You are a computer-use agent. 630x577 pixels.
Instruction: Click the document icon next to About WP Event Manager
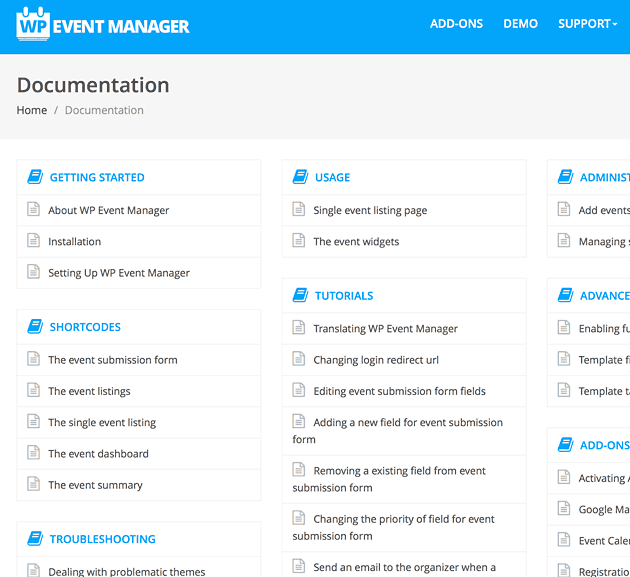pos(33,209)
